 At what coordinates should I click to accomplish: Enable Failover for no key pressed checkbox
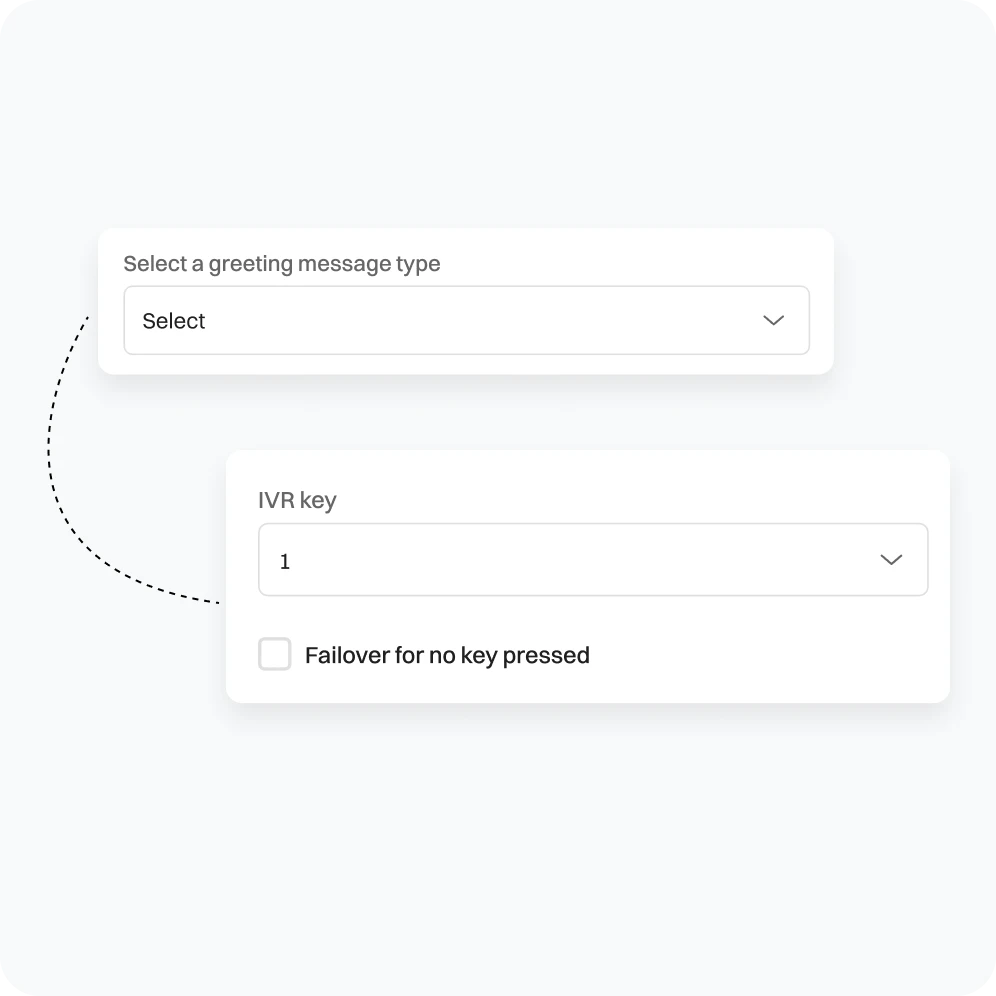(x=275, y=655)
